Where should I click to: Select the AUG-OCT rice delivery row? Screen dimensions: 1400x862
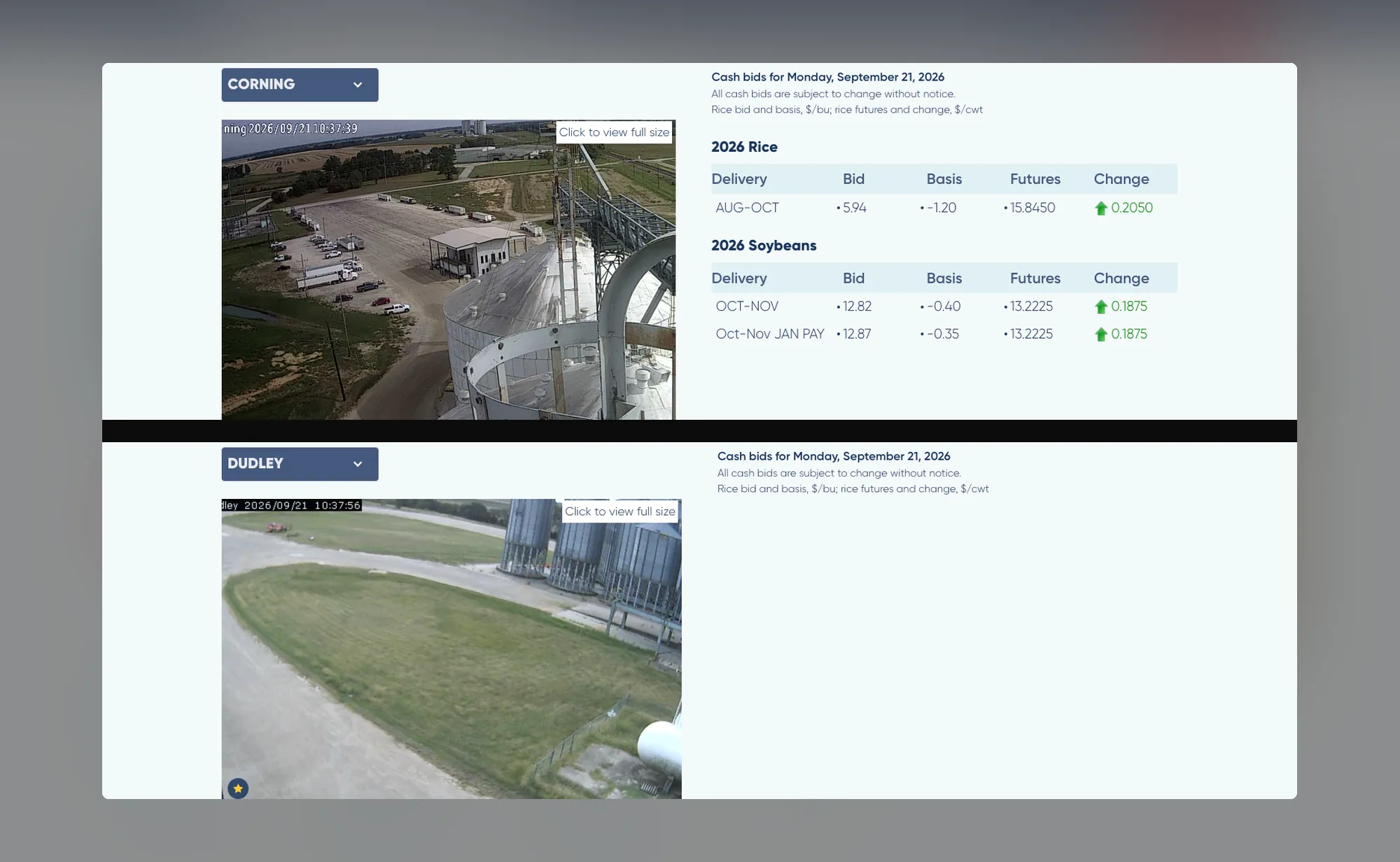(944, 208)
